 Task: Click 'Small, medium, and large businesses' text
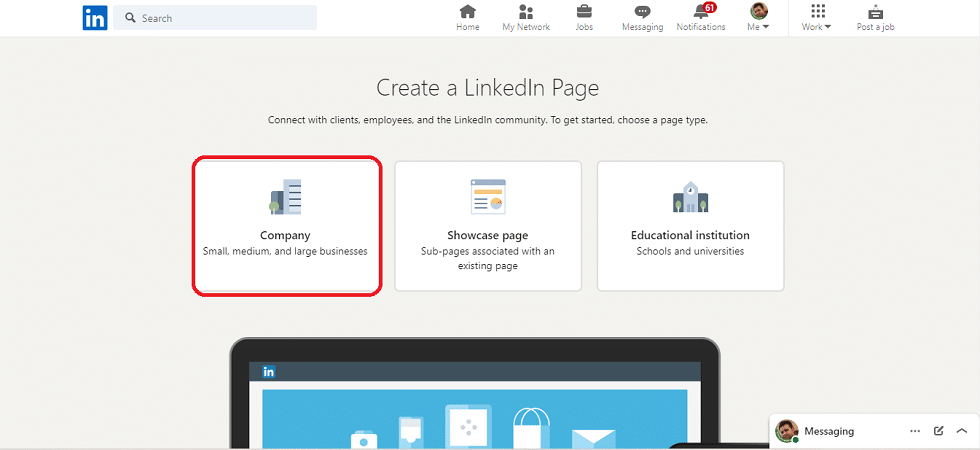point(285,251)
